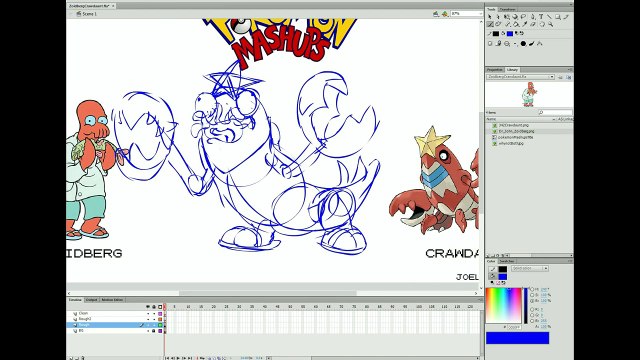
Task: Click the Edit Symbols icon above the stage
Action: (445, 13)
